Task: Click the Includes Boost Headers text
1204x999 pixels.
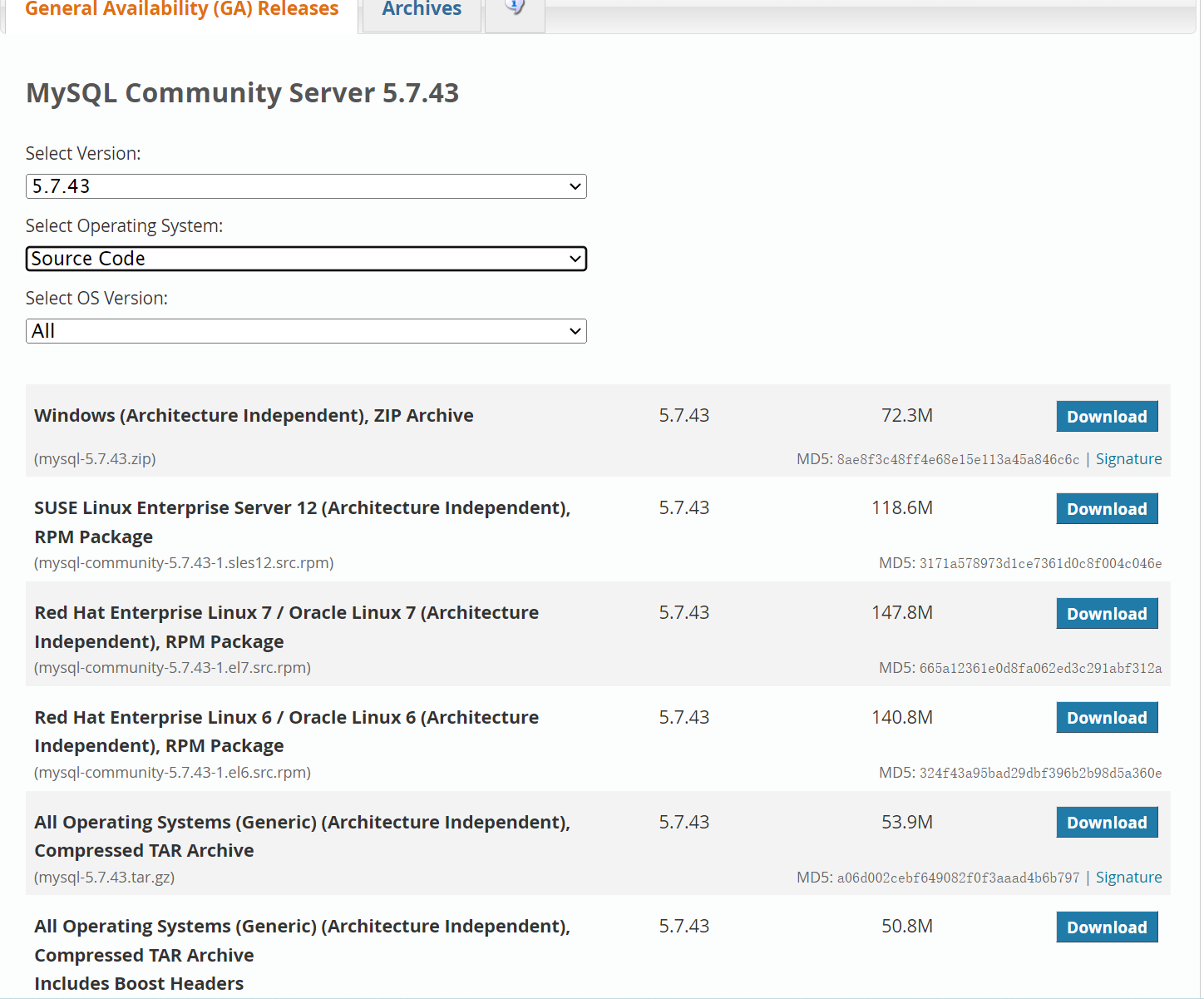Action: 139,984
